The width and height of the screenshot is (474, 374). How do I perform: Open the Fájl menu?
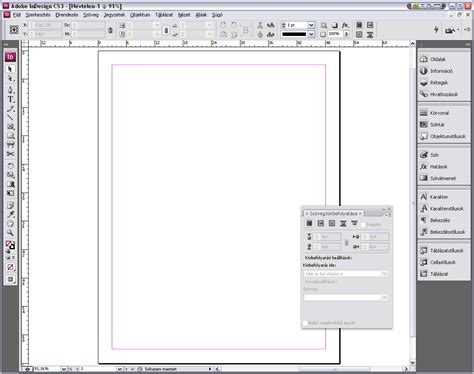(x=17, y=15)
